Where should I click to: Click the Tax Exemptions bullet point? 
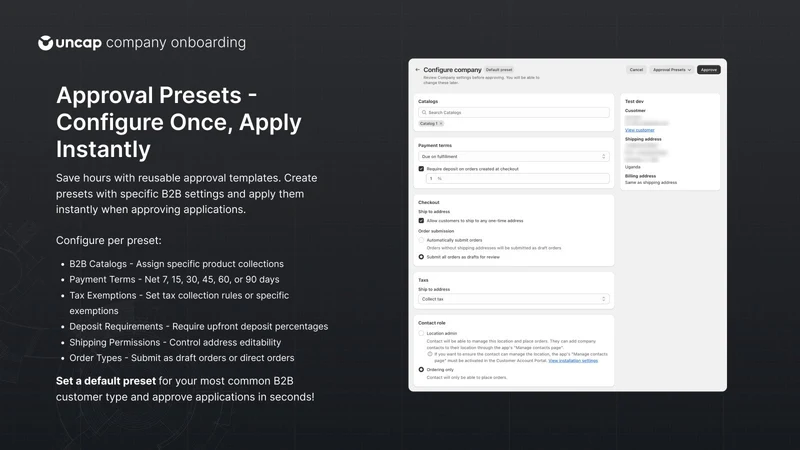pos(179,303)
